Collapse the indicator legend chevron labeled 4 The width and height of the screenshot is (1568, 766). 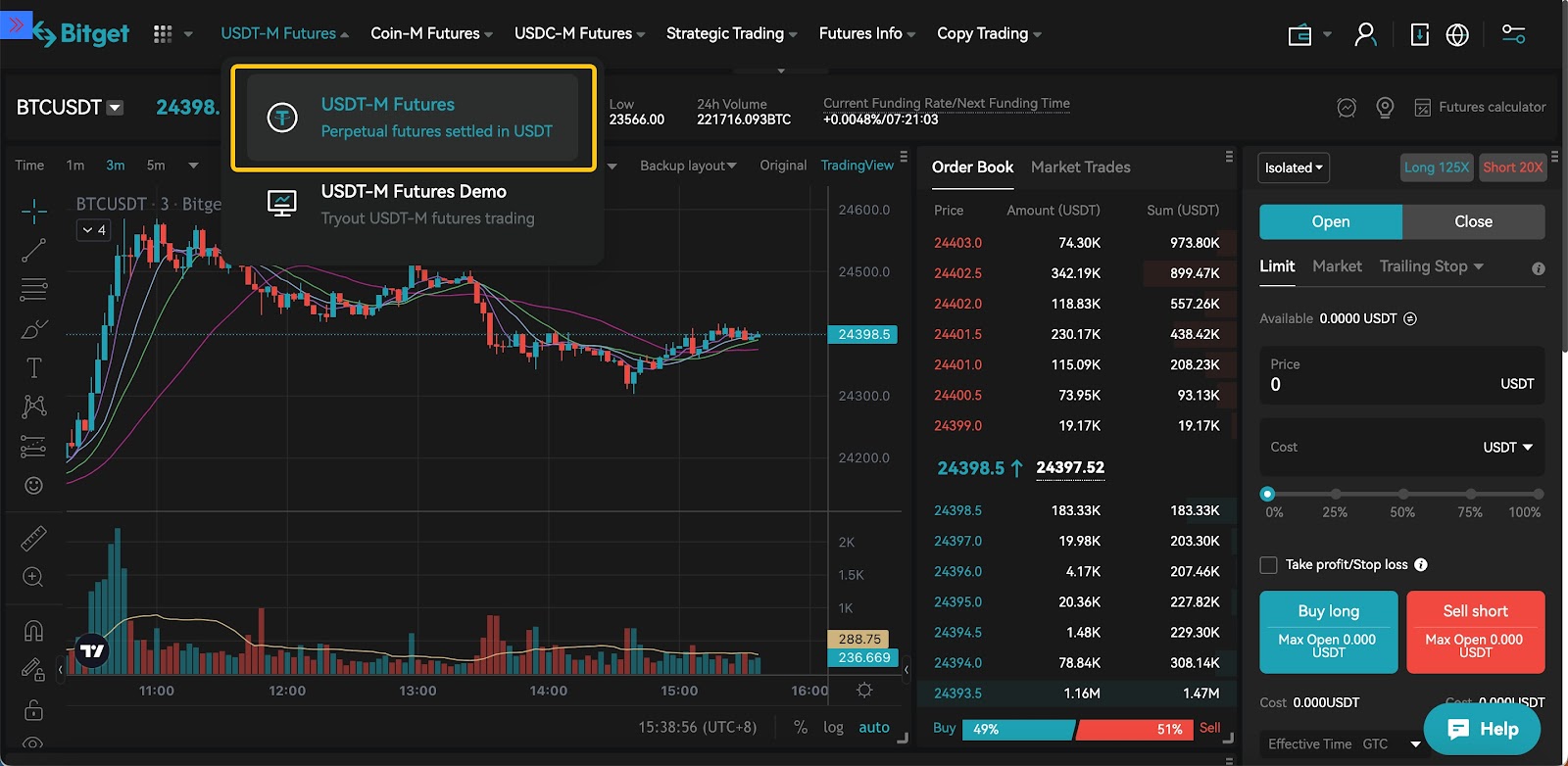pos(94,230)
